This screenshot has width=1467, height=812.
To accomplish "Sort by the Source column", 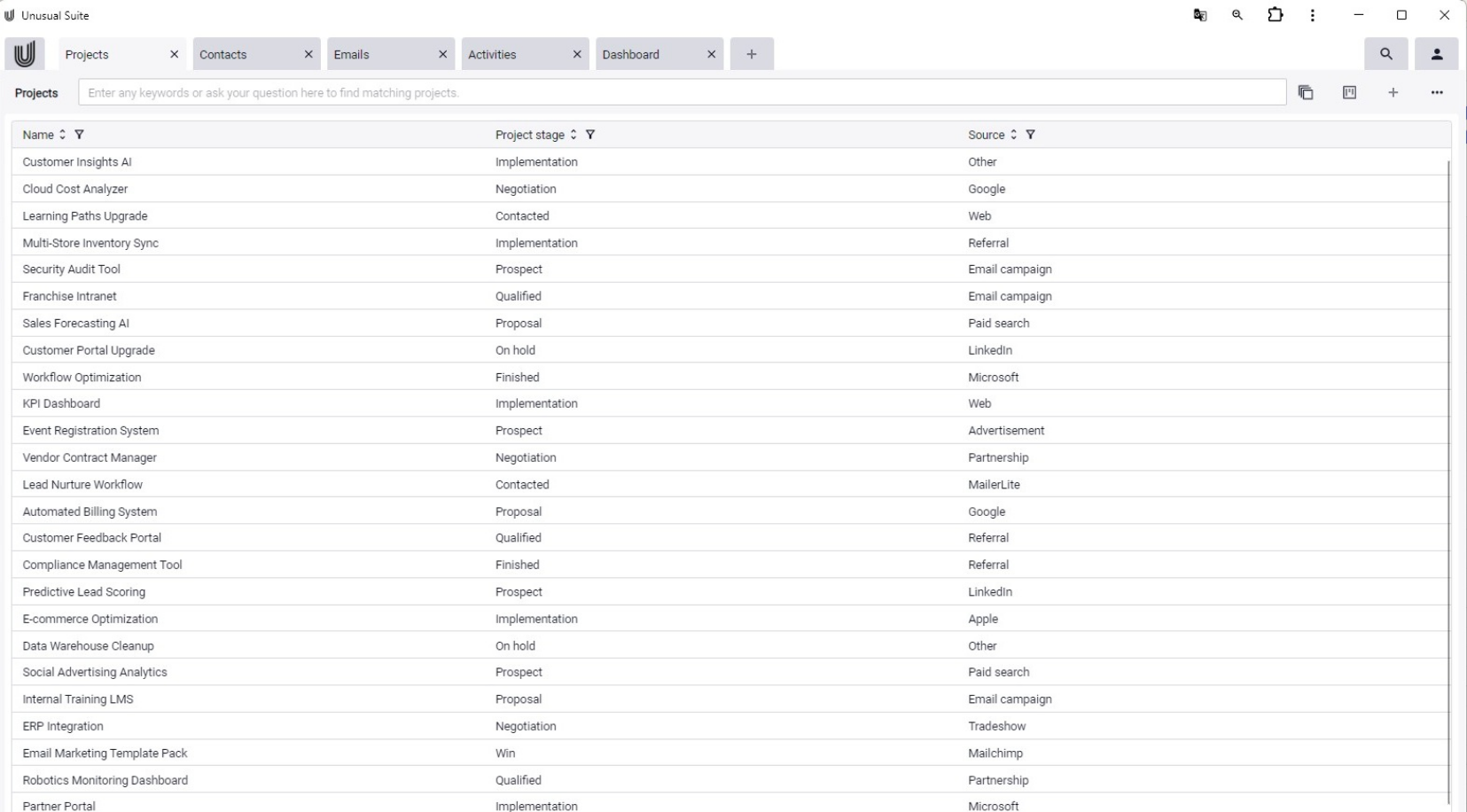I will point(1013,135).
